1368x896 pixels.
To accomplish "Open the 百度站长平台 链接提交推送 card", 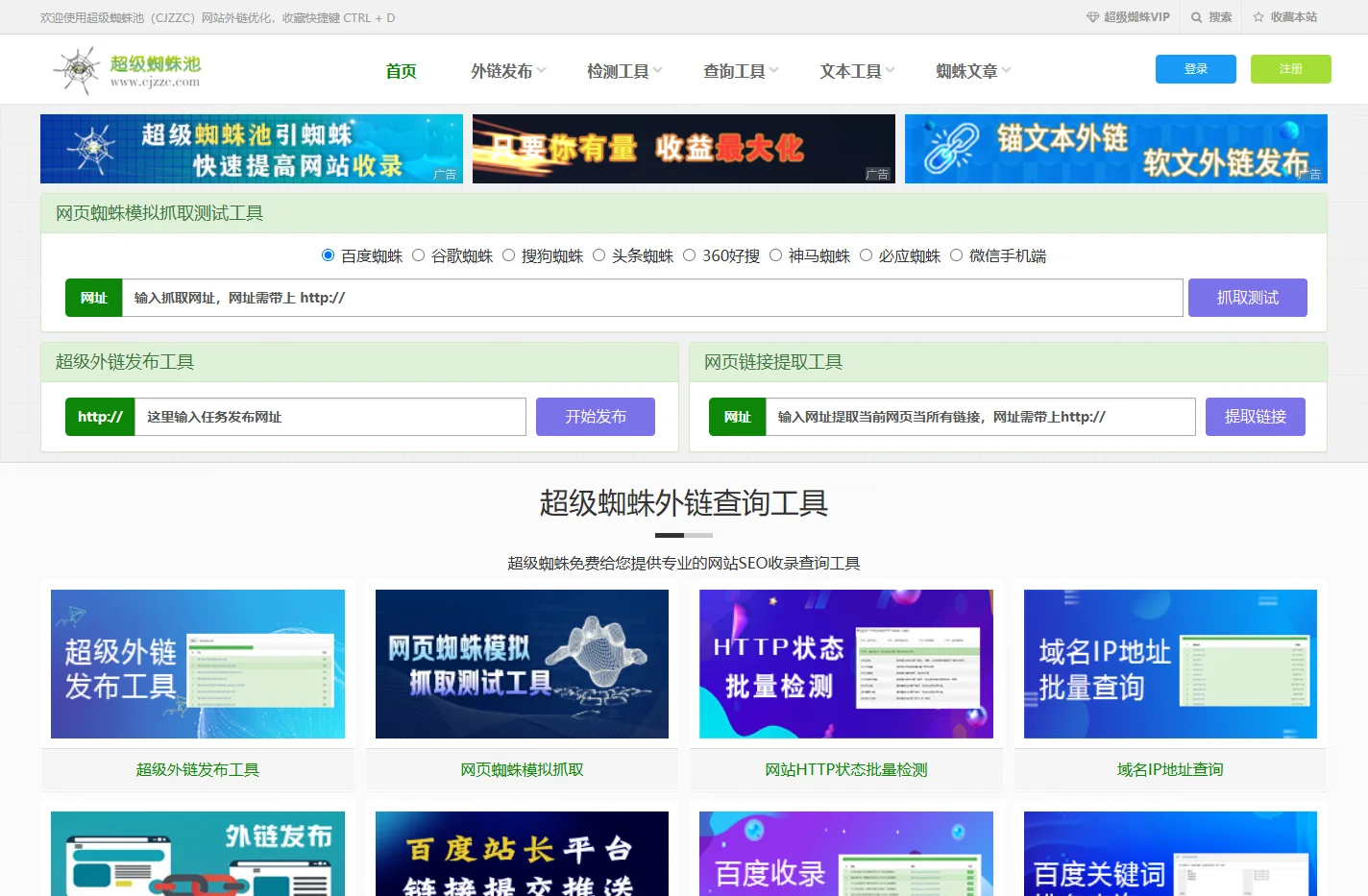I will [x=522, y=854].
